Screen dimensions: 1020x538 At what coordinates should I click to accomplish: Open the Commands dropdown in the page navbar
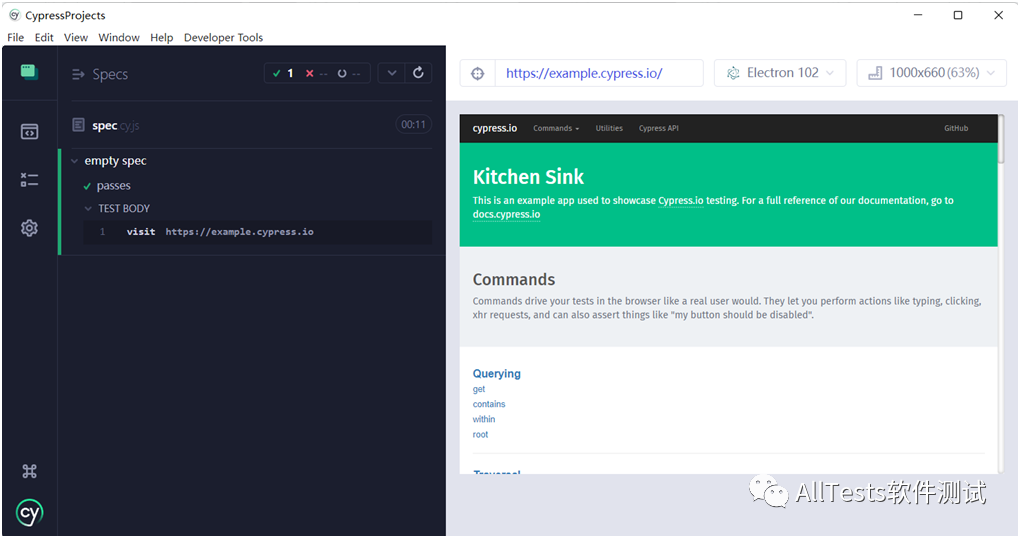click(556, 128)
